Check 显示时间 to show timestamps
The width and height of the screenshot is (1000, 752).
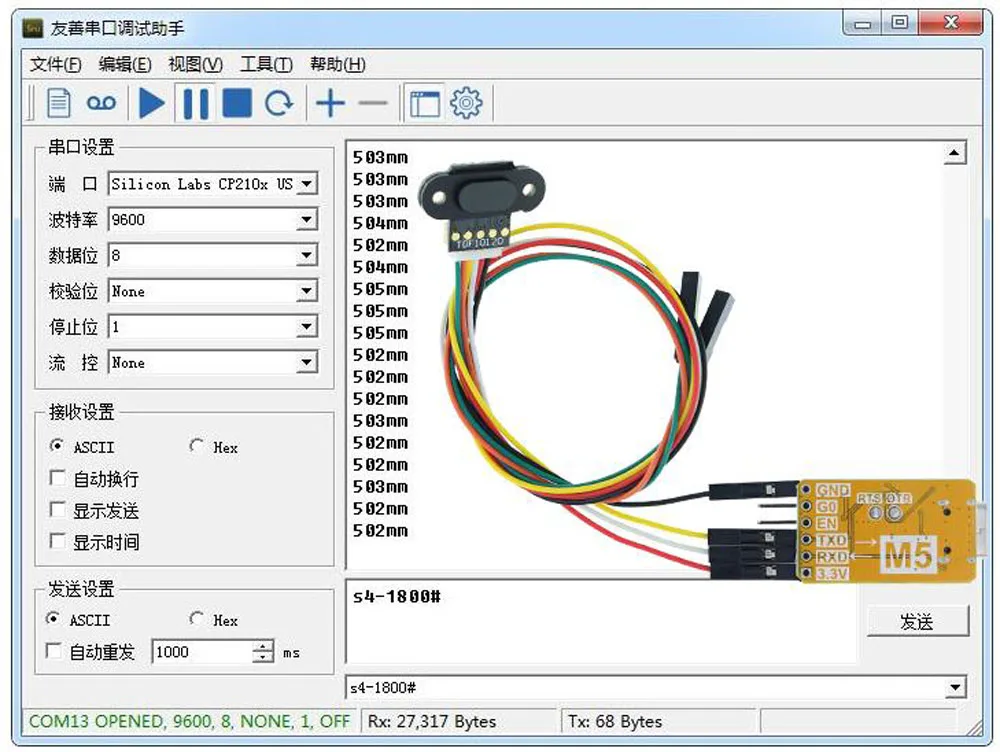tap(57, 542)
